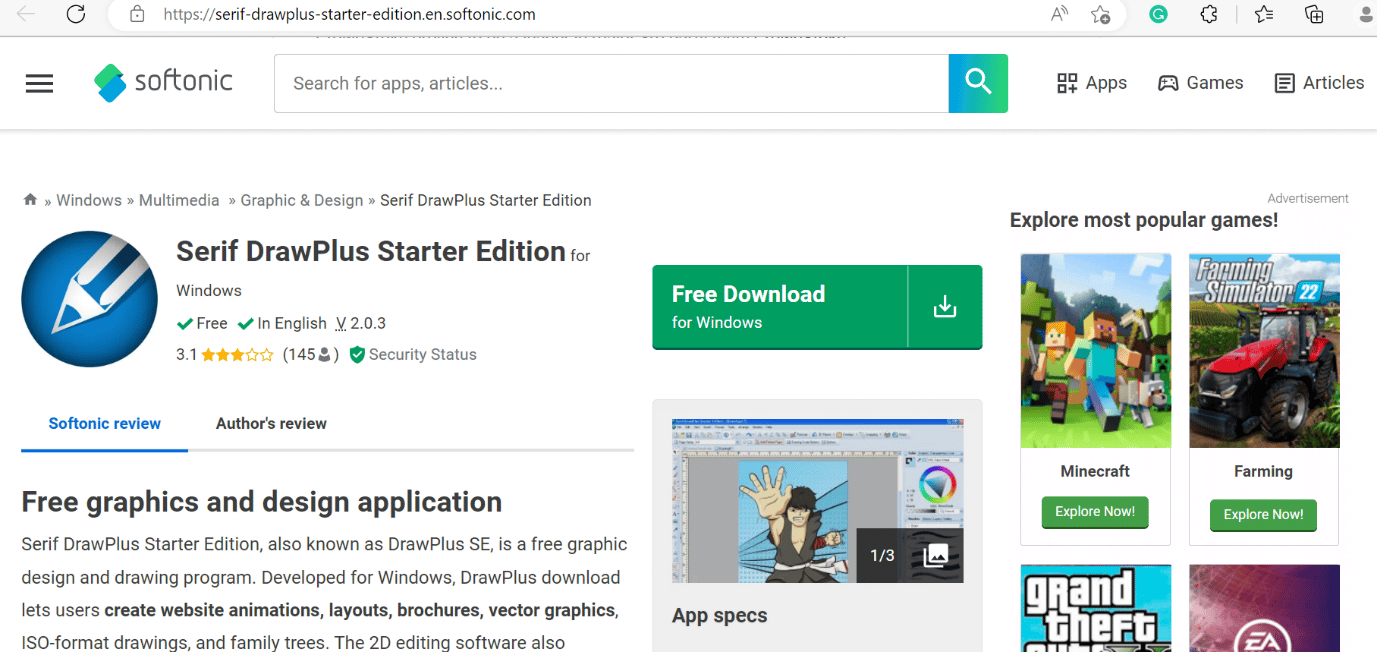Click the Minecraft game image
The height and width of the screenshot is (652, 1377).
[x=1095, y=350]
